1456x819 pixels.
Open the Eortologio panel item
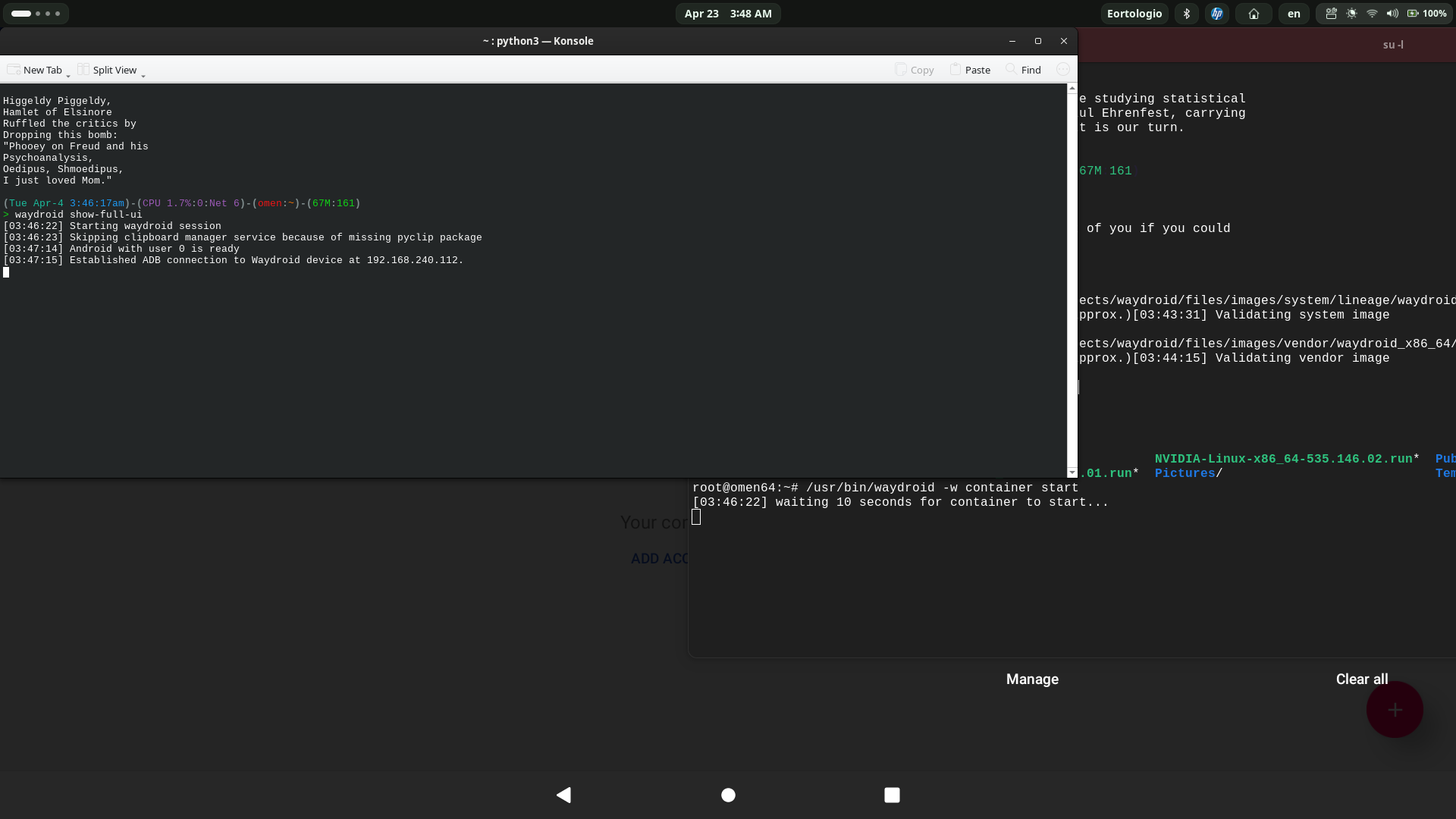click(x=1134, y=14)
